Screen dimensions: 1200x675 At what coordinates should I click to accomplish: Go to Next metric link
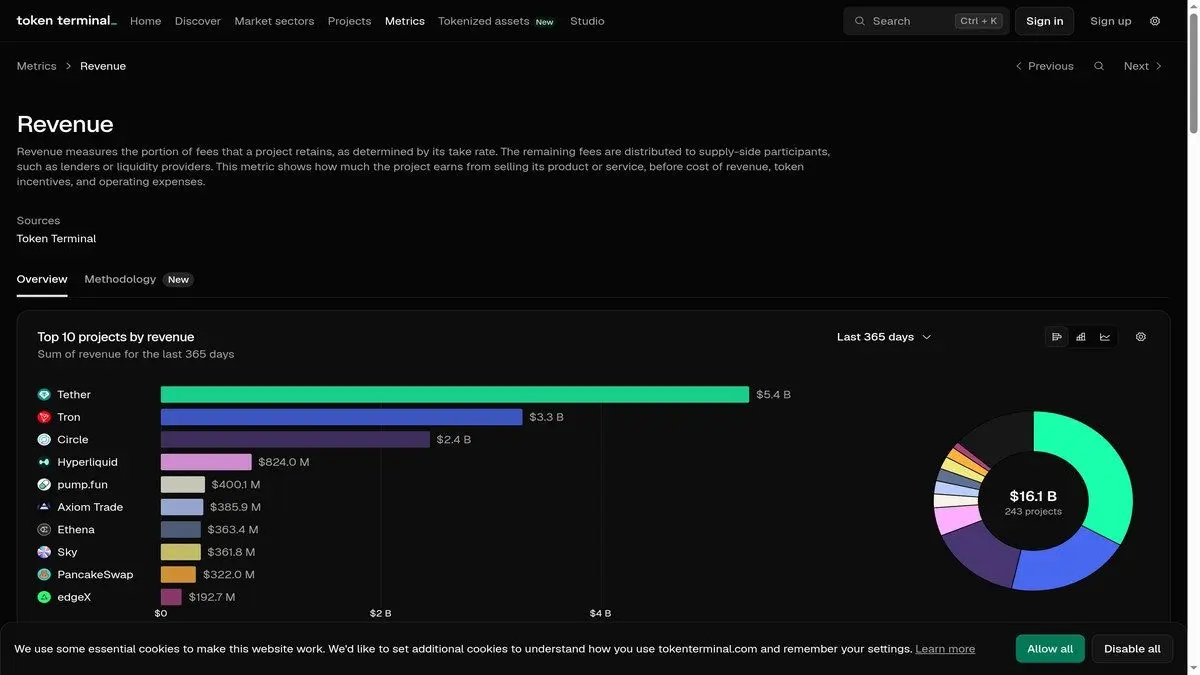[1143, 66]
